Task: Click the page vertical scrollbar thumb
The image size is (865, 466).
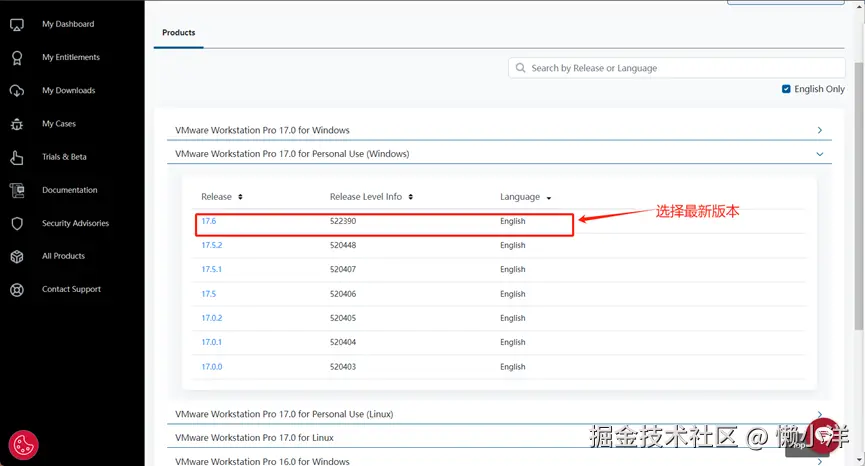Action: [859, 196]
